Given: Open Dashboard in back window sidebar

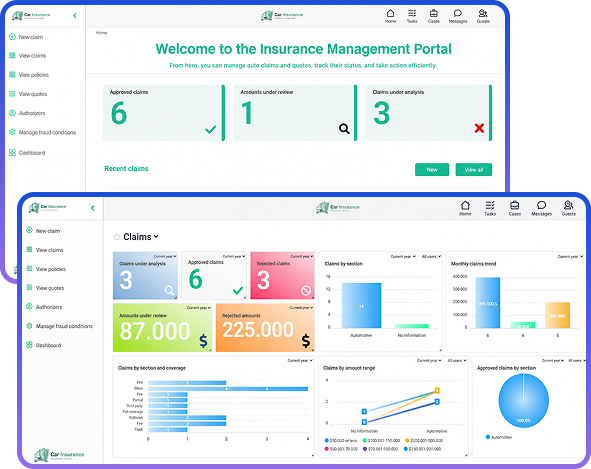Looking at the screenshot, I should click(x=27, y=153).
